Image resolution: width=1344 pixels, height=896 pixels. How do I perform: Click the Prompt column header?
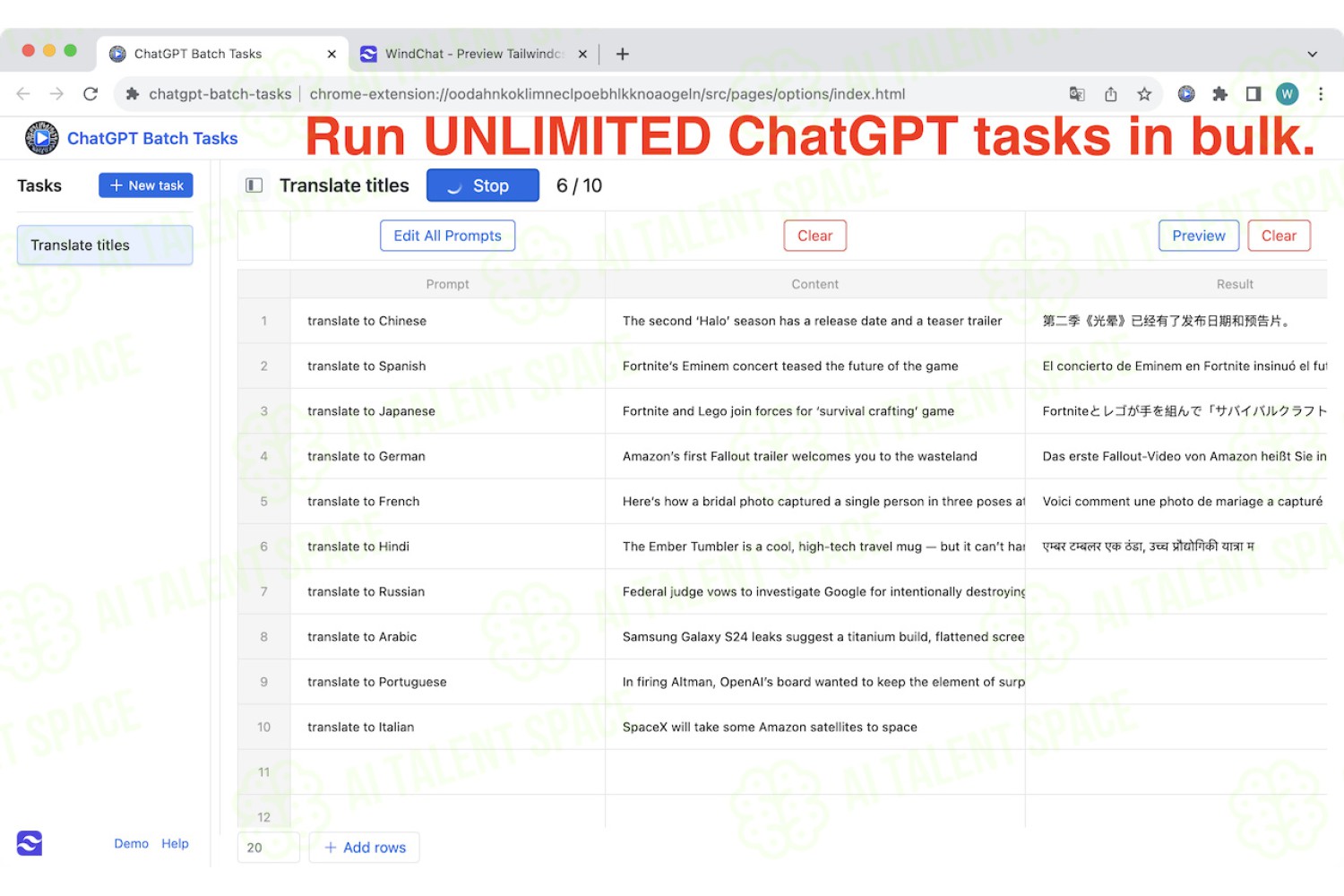coord(448,284)
